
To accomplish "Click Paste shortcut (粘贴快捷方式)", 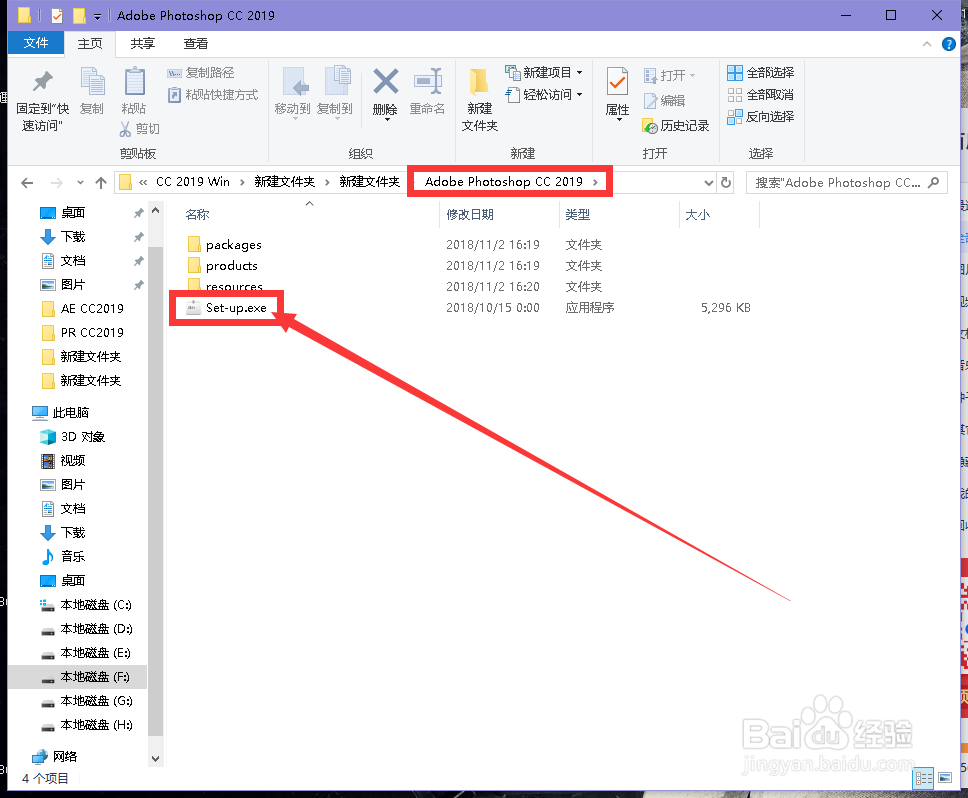I will (x=213, y=94).
